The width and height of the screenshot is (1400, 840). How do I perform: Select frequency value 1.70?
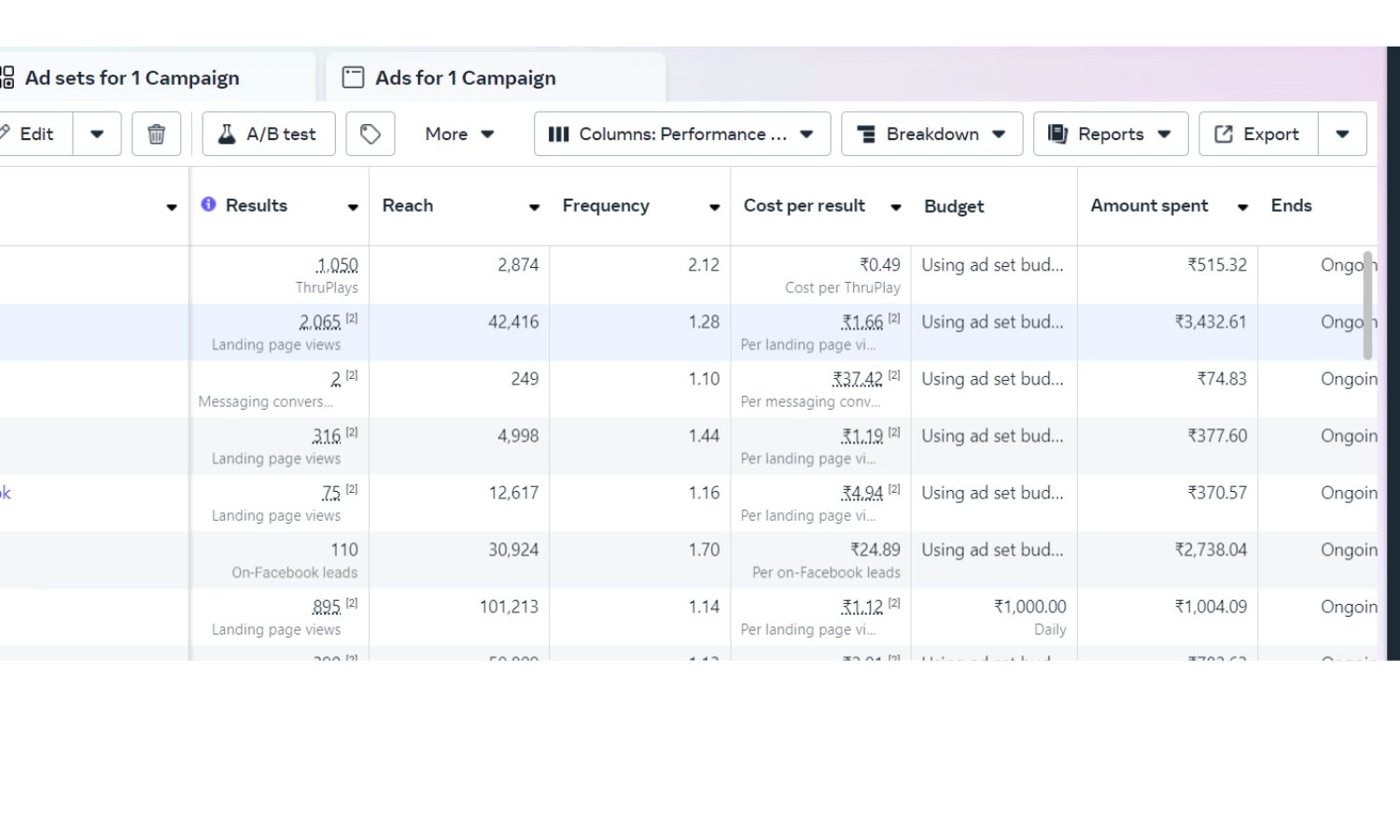[704, 550]
